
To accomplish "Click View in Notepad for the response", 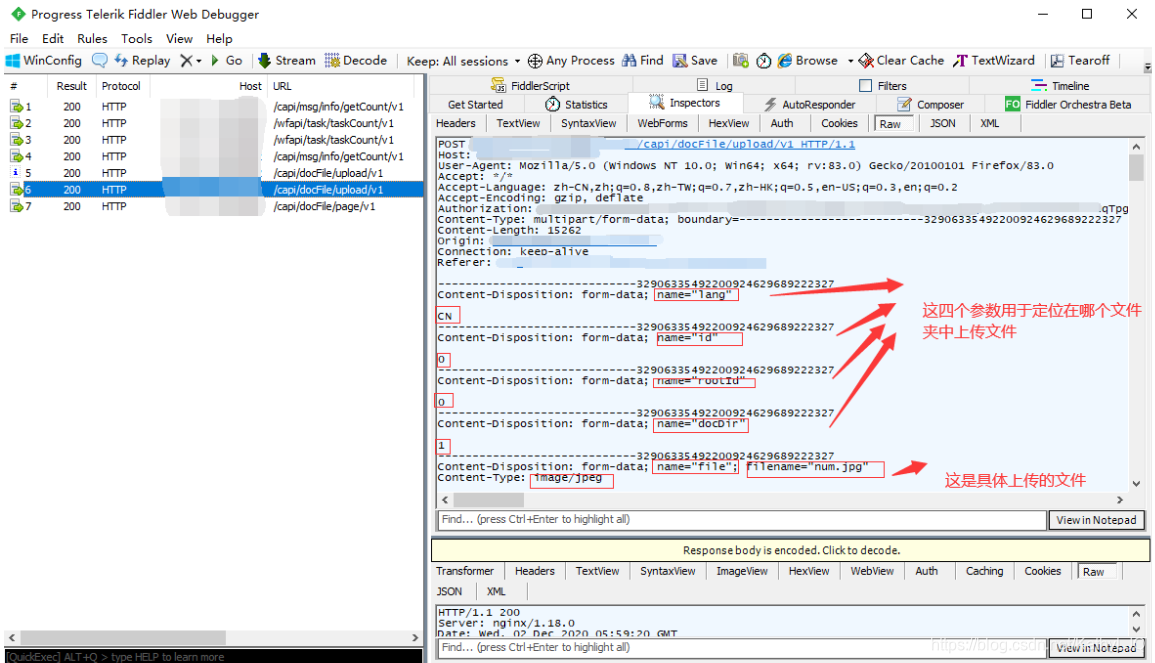I will coord(1096,648).
